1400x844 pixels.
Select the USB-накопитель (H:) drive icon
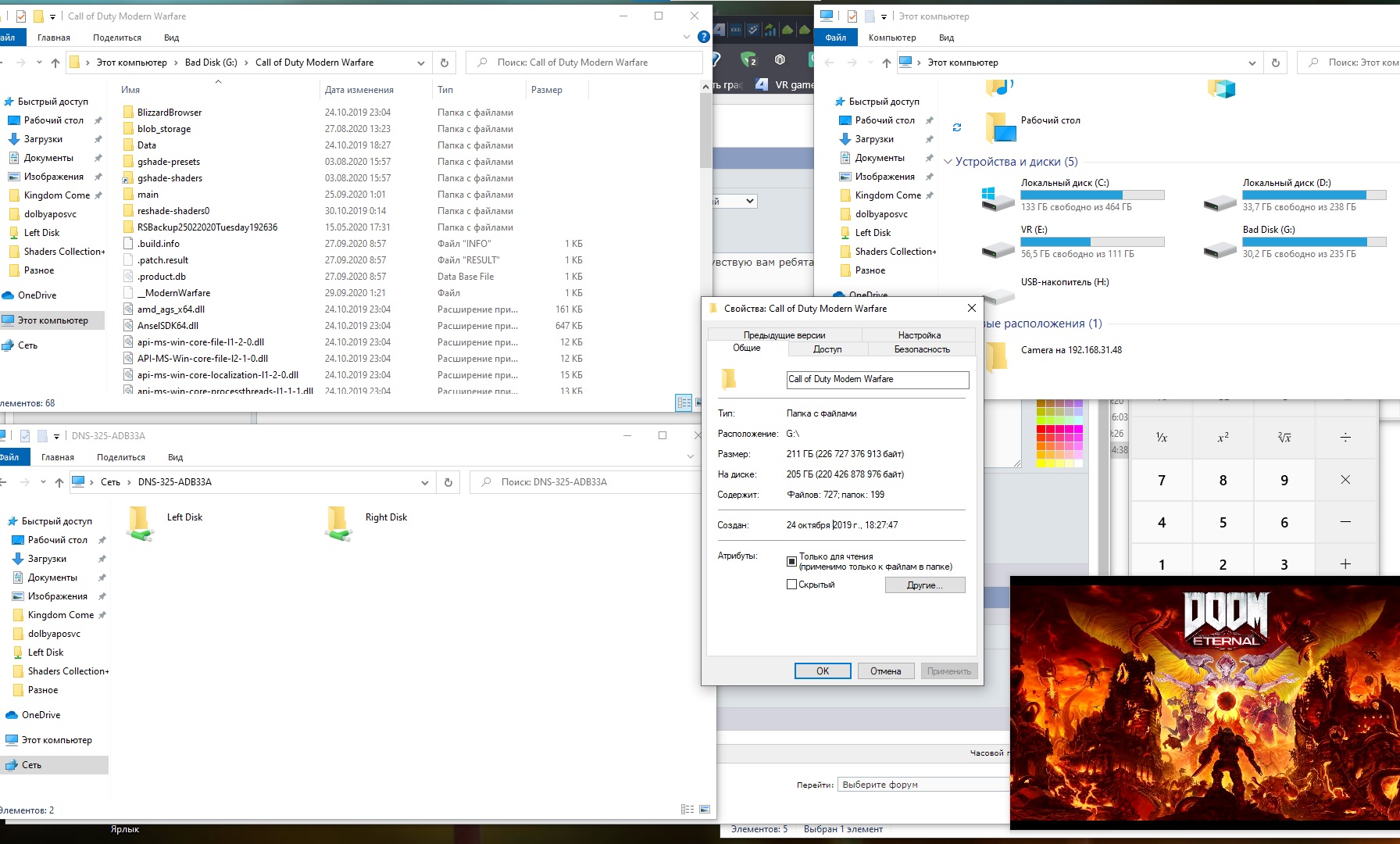(x=998, y=296)
